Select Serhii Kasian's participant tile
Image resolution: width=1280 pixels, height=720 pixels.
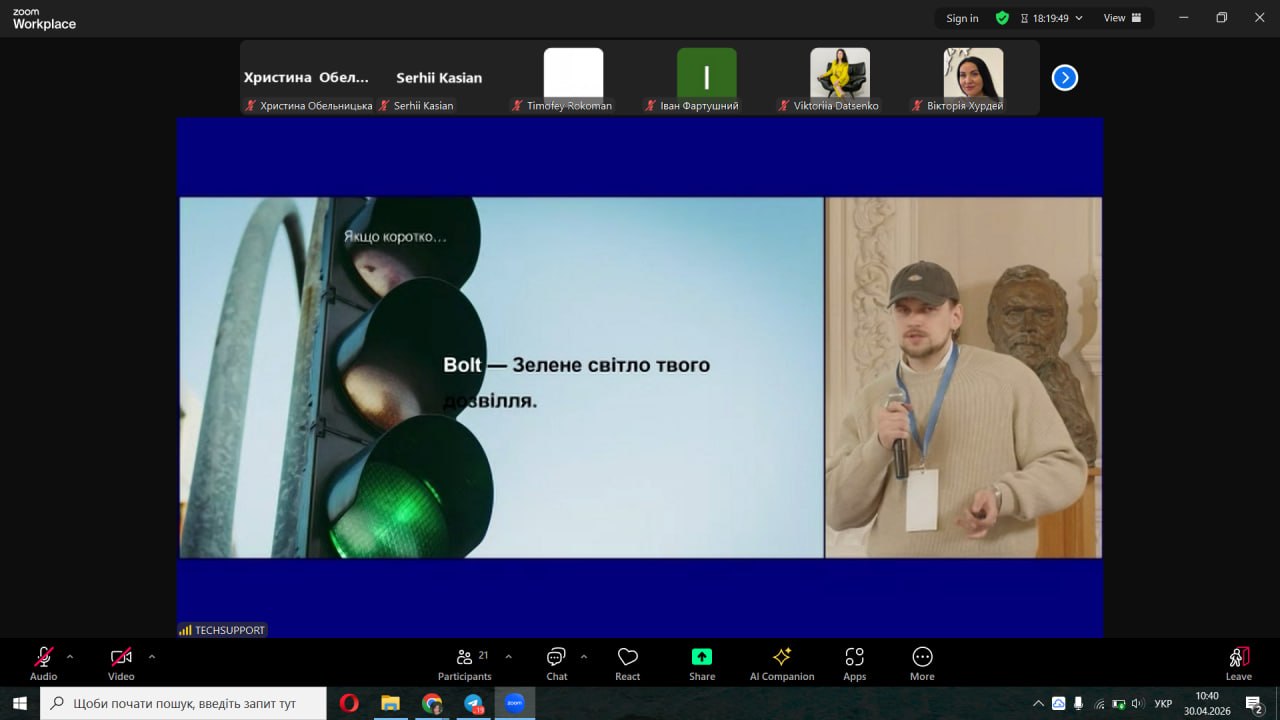click(x=439, y=78)
